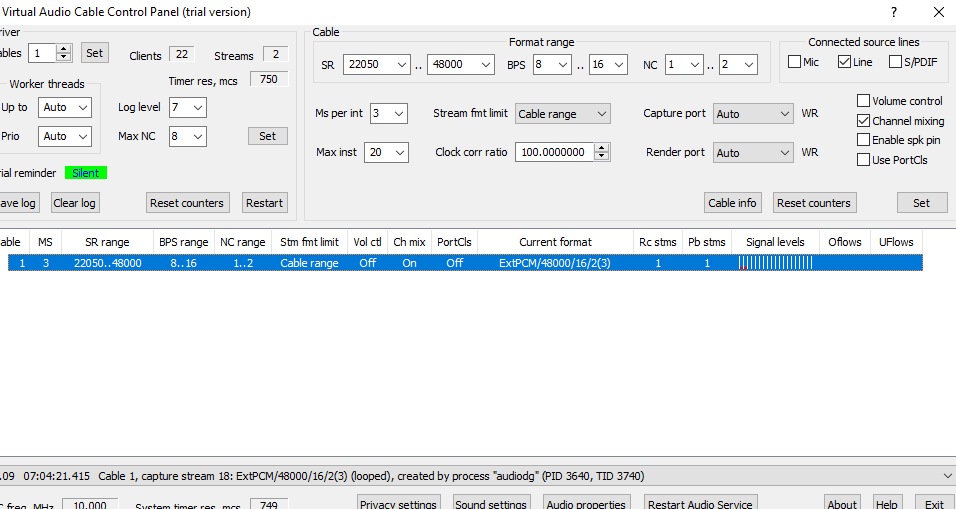Click the Clear log button
The width and height of the screenshot is (956, 509).
point(74,203)
